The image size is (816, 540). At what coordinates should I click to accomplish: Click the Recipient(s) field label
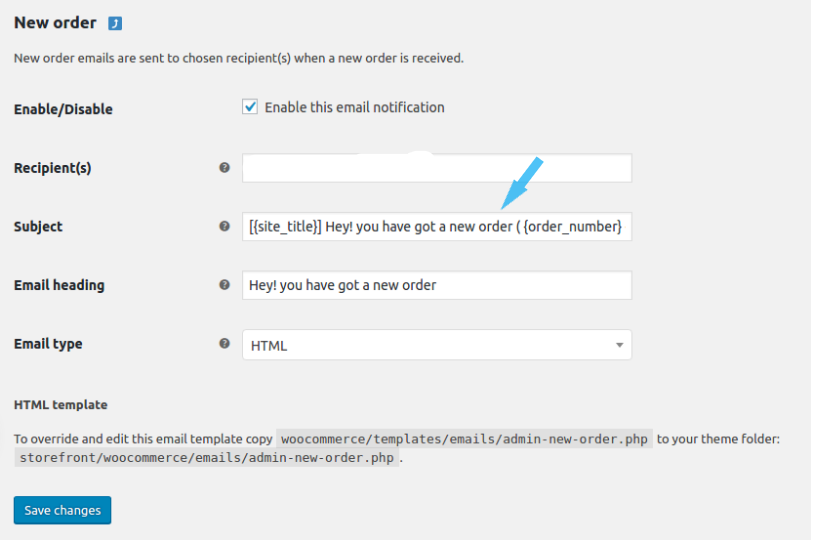point(52,168)
